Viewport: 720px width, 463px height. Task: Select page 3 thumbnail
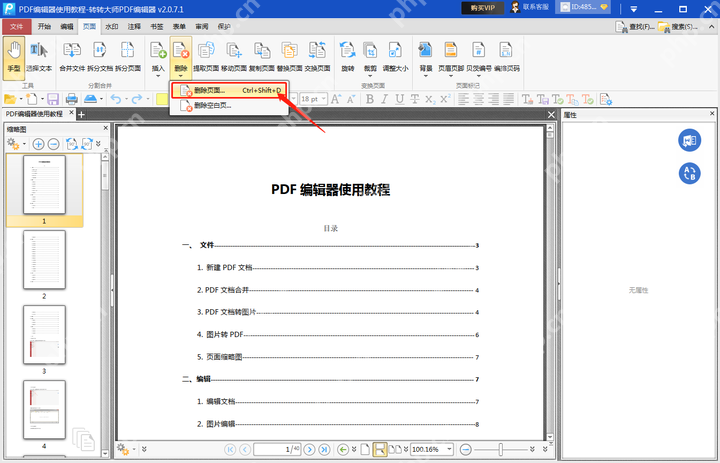coord(44,335)
